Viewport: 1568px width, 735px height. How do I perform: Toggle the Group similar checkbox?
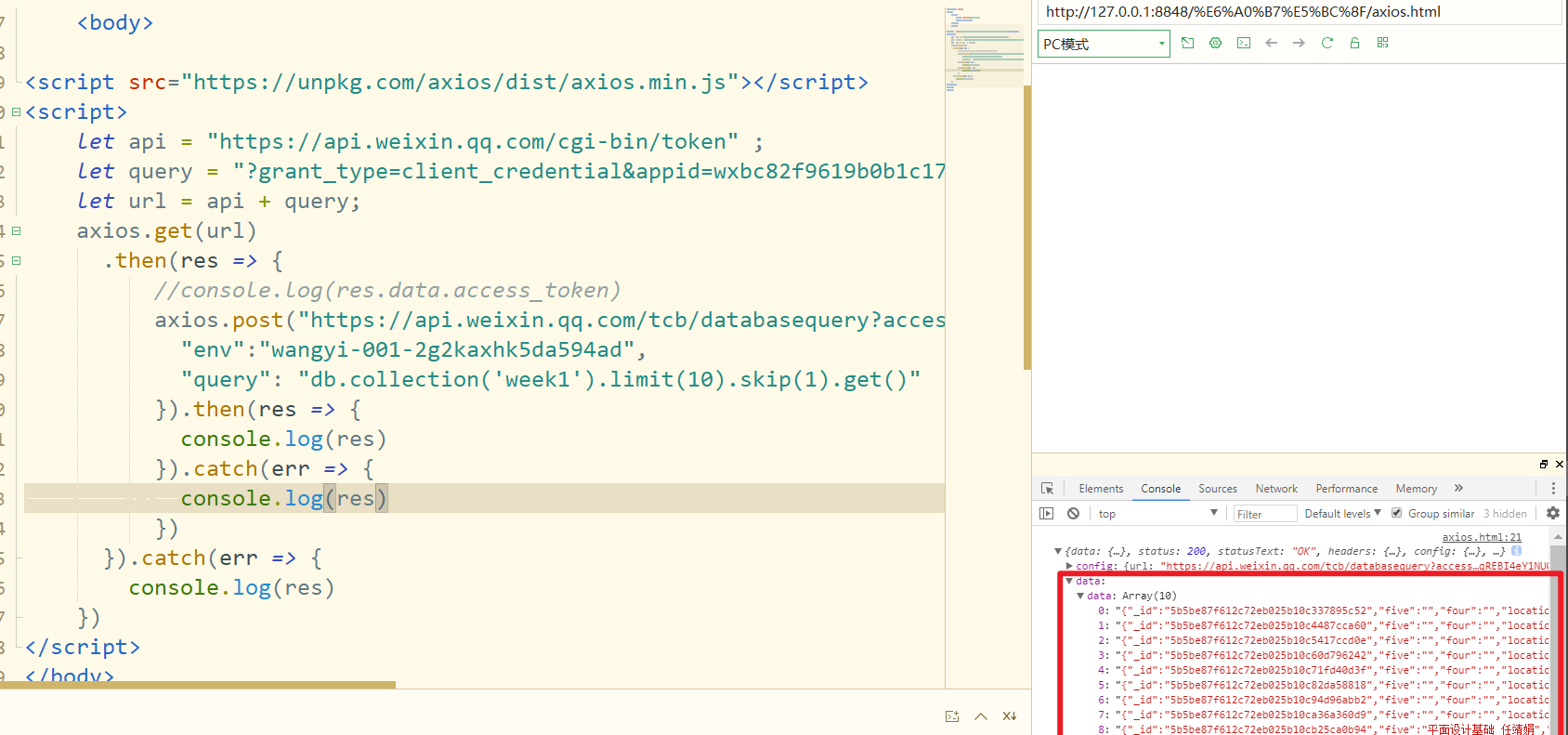(1396, 513)
